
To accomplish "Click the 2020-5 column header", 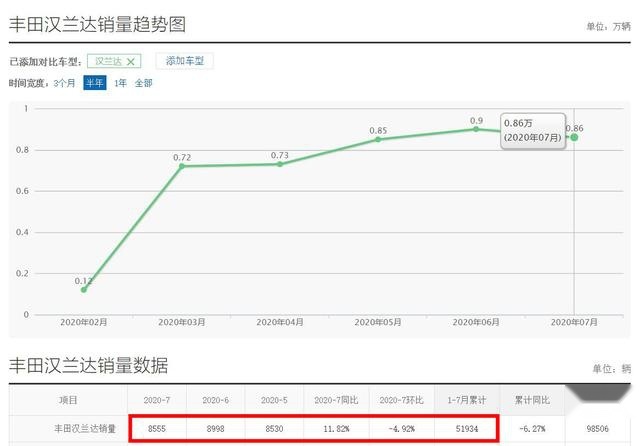I will click(274, 400).
